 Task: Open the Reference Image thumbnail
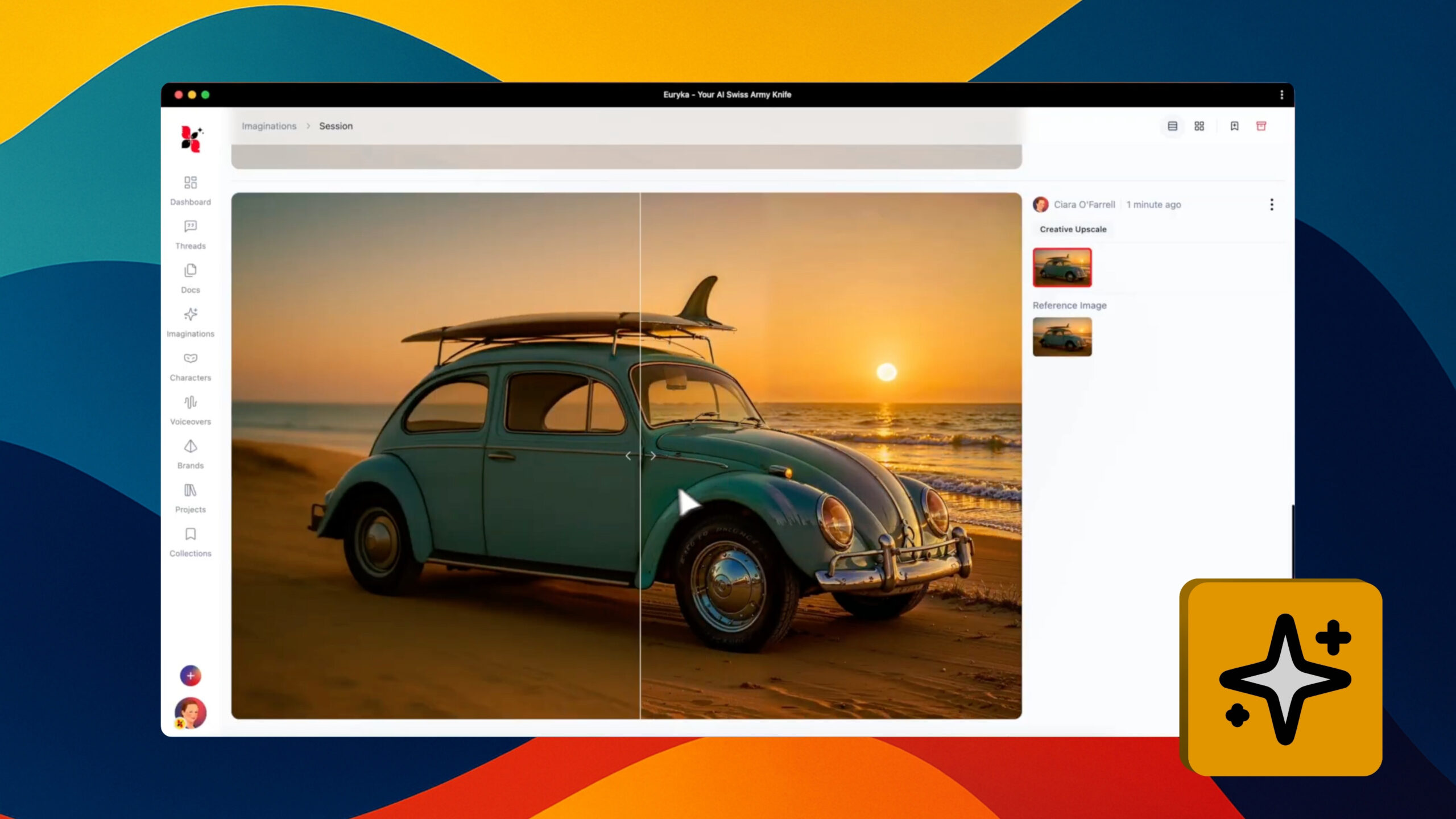1062,337
